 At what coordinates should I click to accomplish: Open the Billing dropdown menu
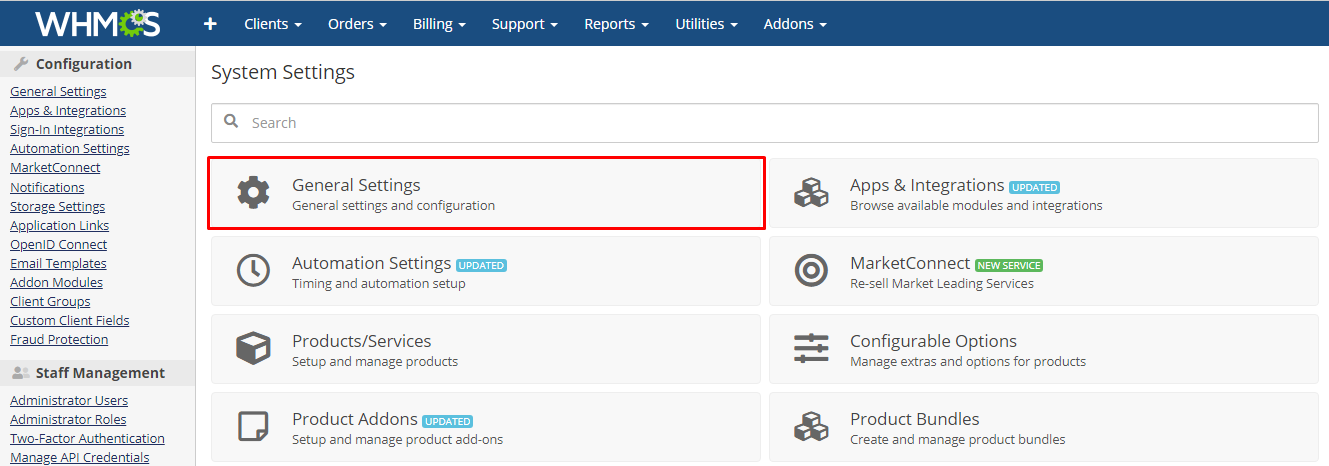coord(439,24)
